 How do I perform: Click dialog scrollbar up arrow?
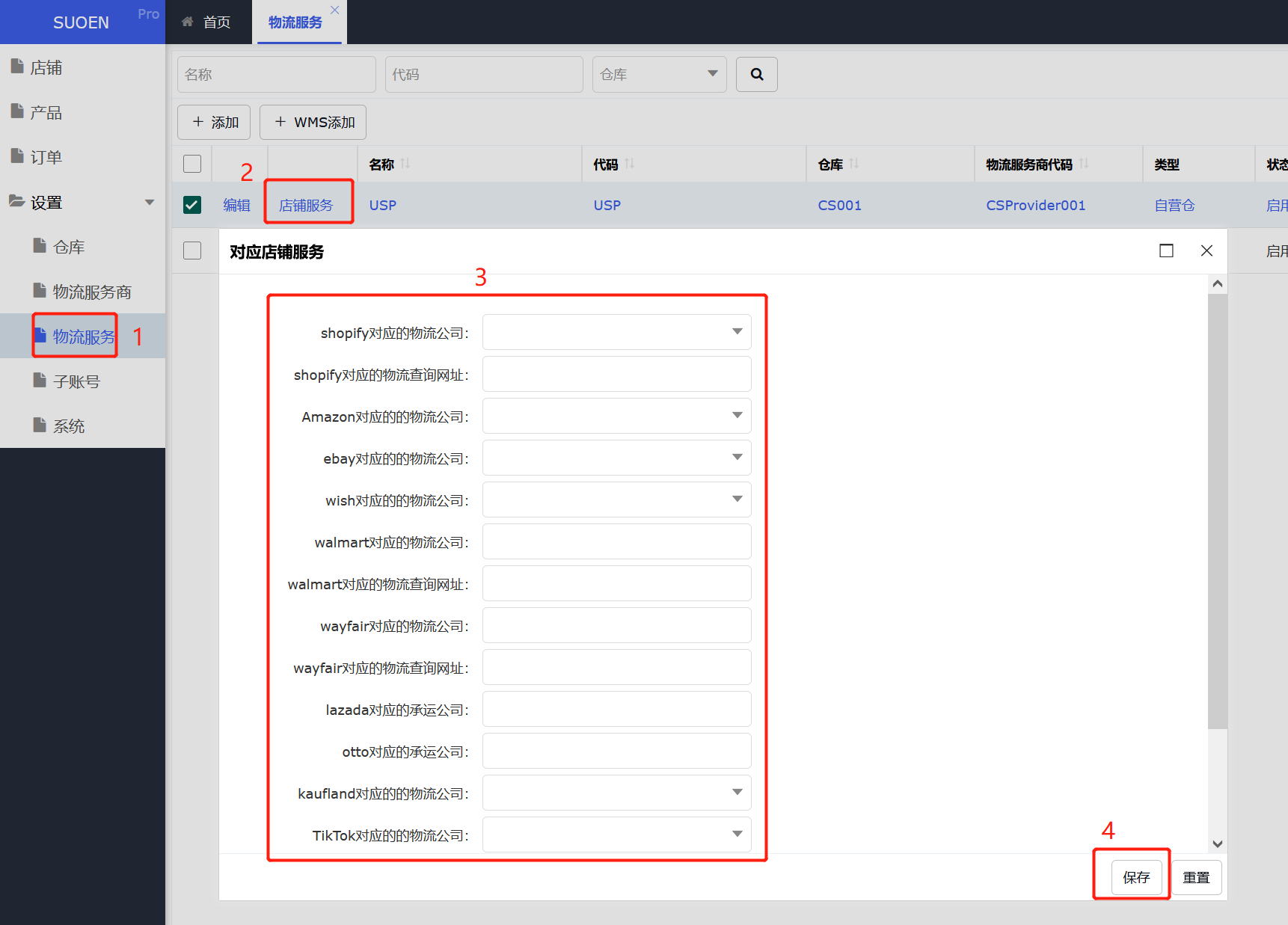point(1218,284)
